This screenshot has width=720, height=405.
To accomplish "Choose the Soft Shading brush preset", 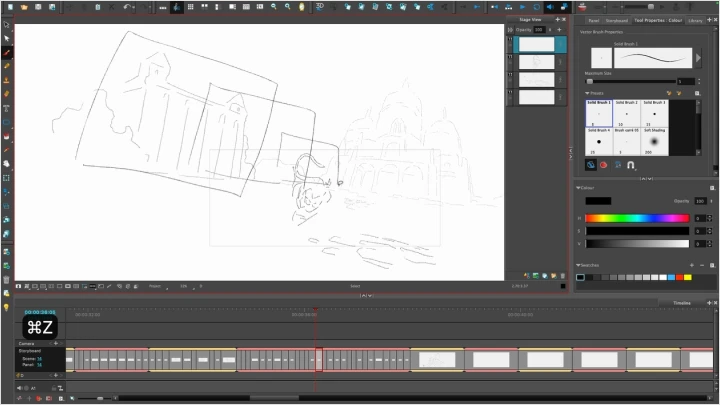I will point(655,140).
